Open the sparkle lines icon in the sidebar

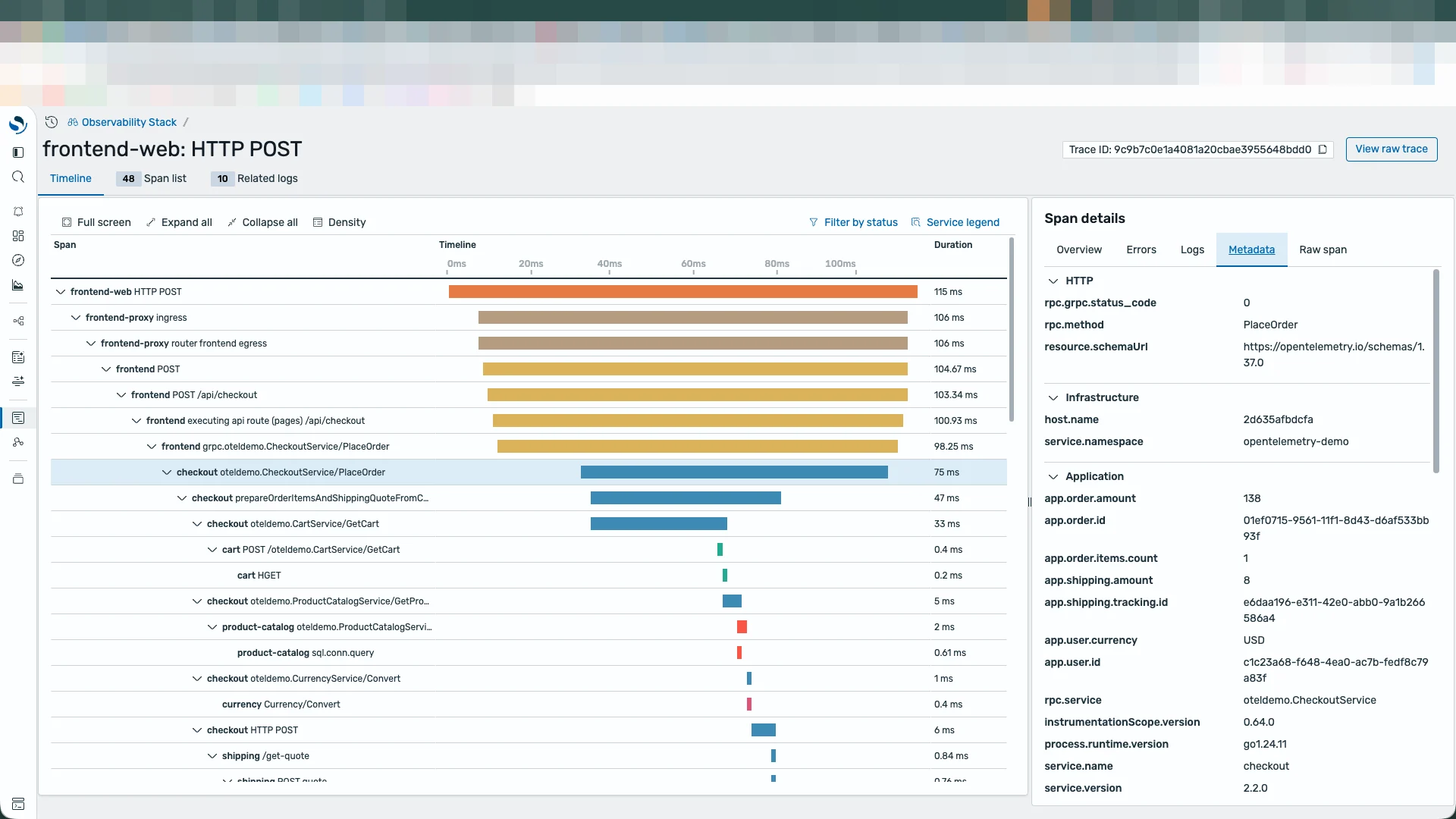click(18, 381)
